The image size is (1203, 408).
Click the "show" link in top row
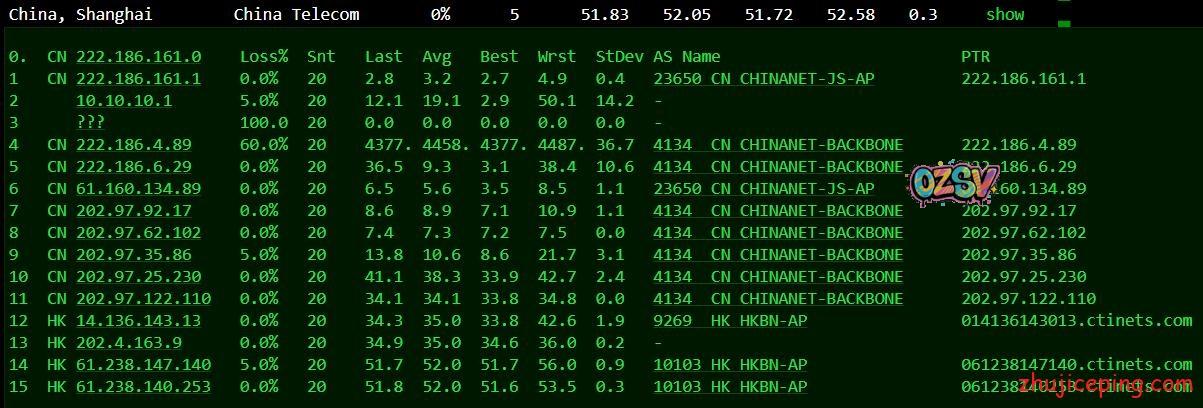tap(1004, 14)
